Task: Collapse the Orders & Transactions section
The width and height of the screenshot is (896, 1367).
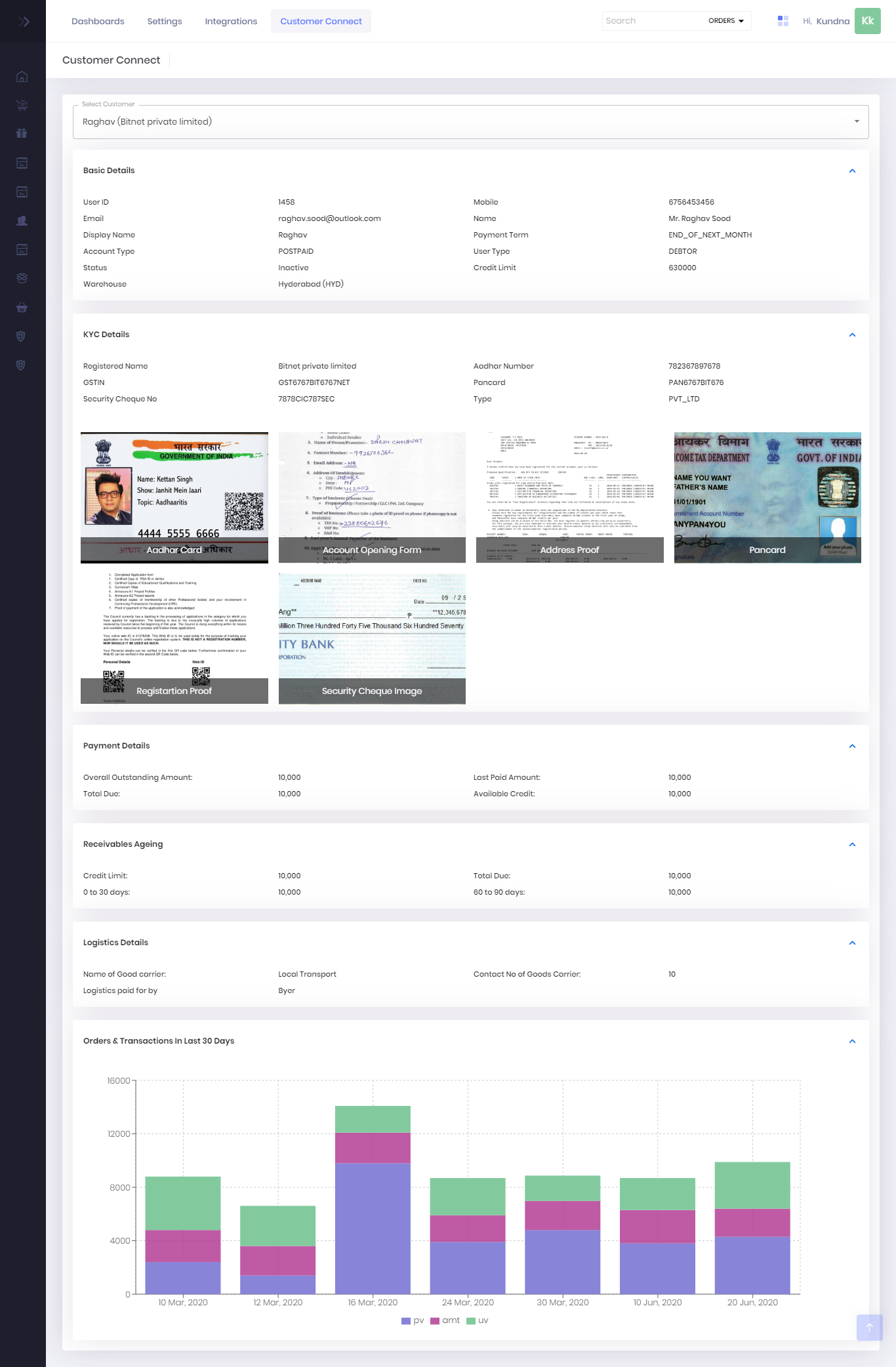Action: click(852, 1041)
